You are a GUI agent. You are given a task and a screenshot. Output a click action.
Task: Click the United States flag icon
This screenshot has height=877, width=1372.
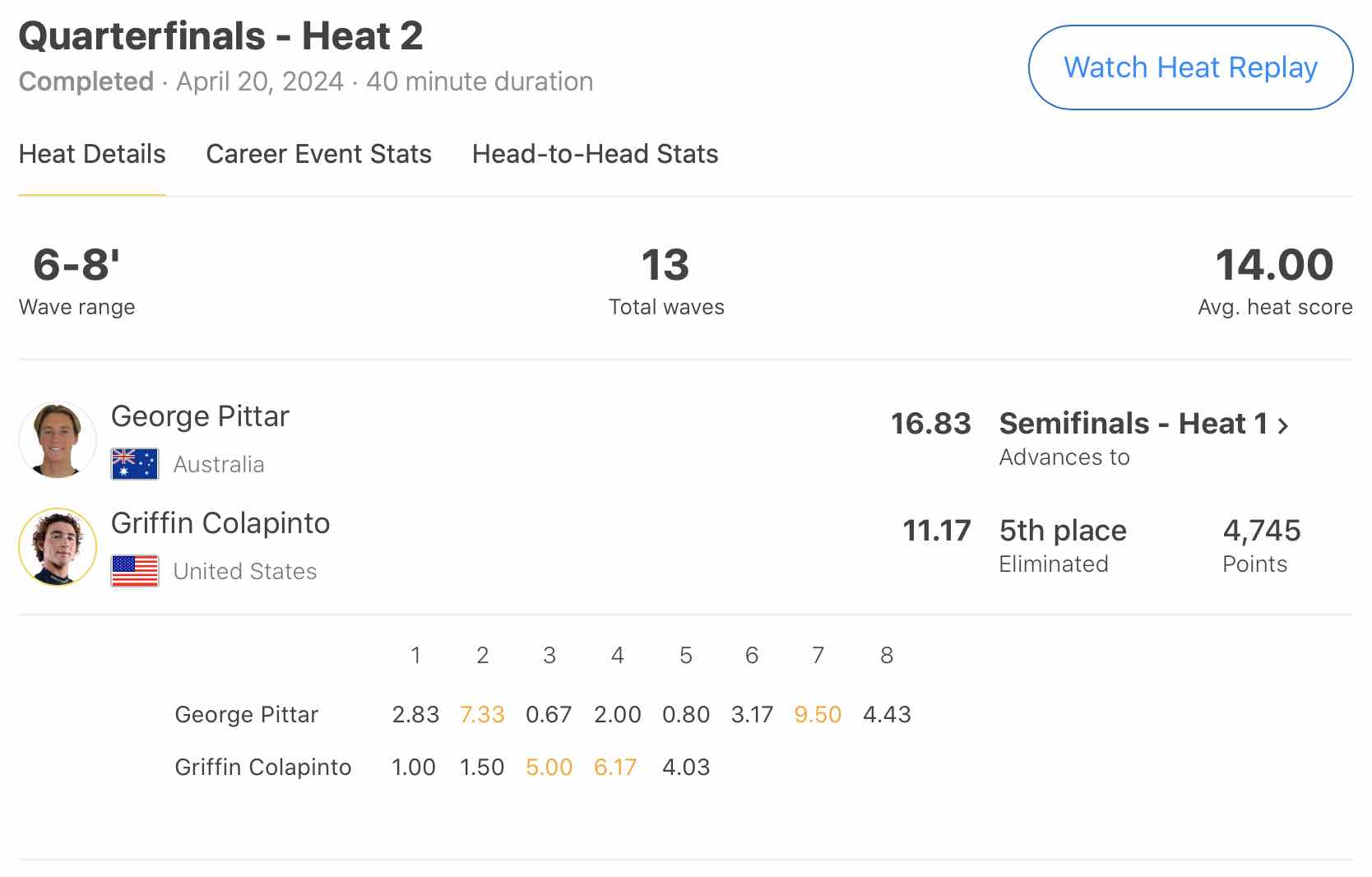click(x=135, y=571)
